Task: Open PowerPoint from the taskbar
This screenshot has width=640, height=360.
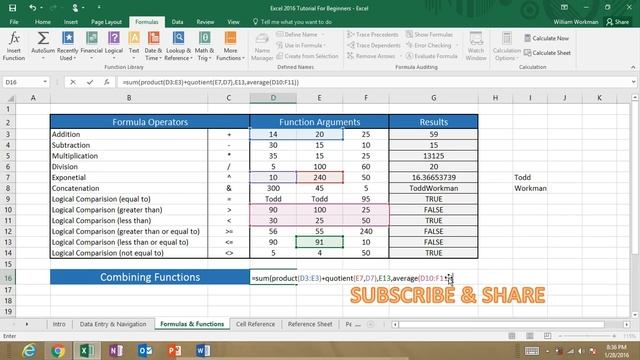Action: (x=174, y=351)
